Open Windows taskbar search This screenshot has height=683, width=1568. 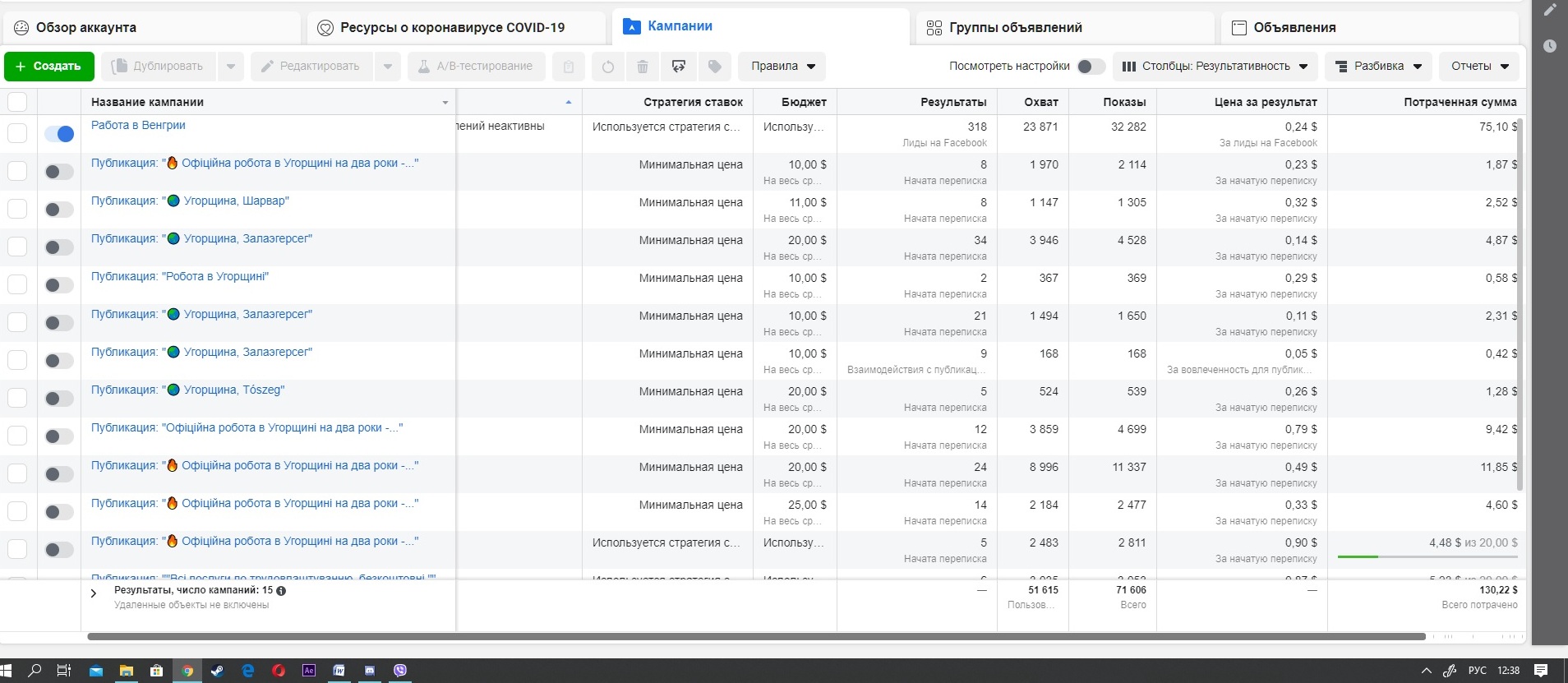pos(35,671)
